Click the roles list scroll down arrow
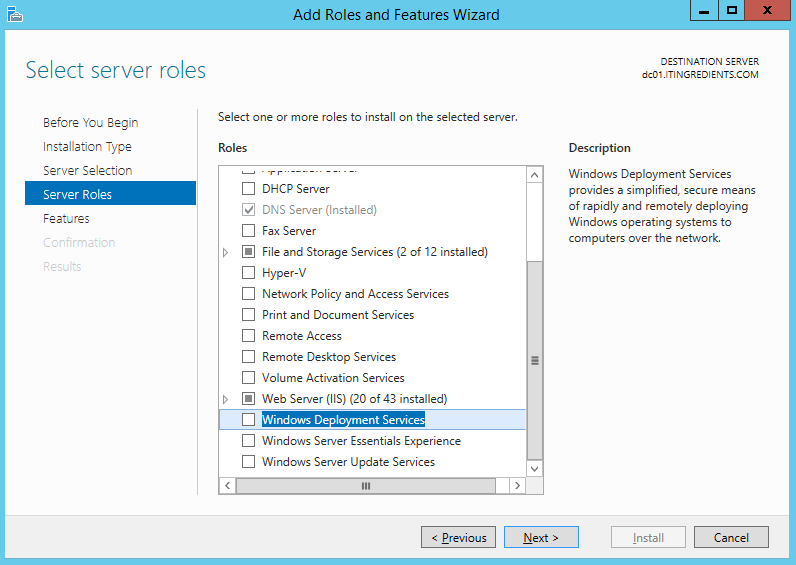796x565 pixels. [x=534, y=468]
